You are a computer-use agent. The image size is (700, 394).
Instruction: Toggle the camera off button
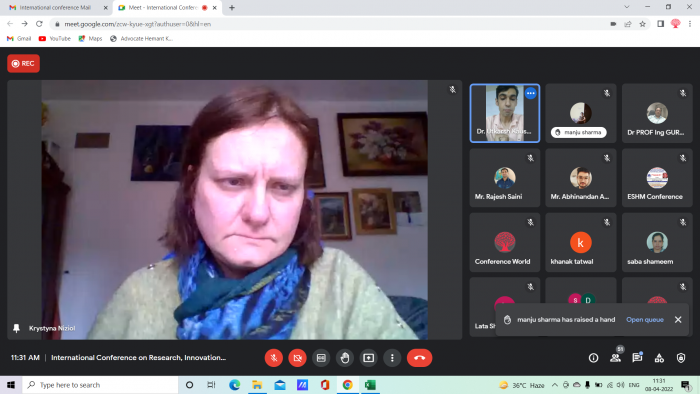[297, 358]
